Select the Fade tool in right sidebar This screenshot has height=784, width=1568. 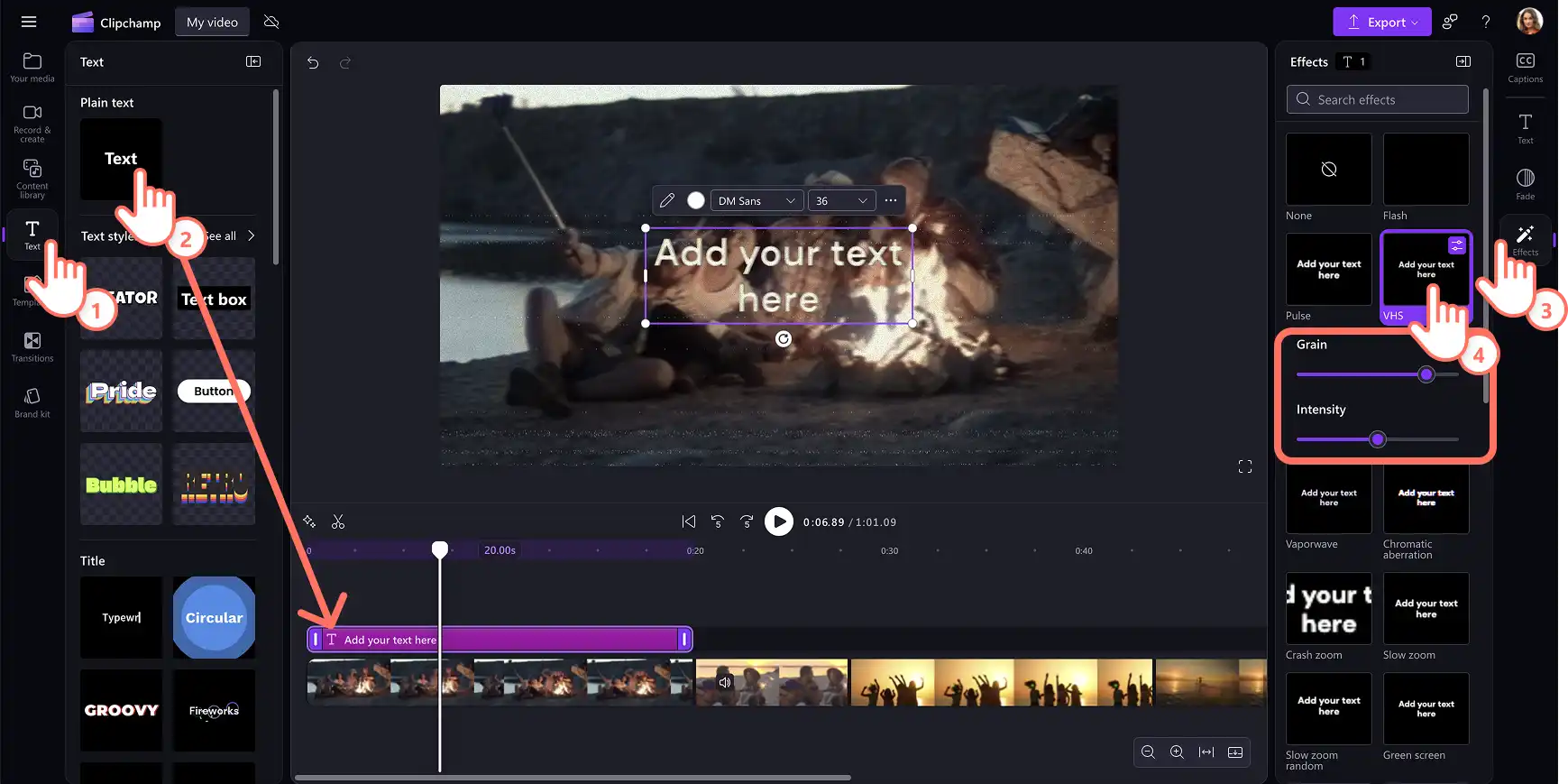coord(1525,184)
